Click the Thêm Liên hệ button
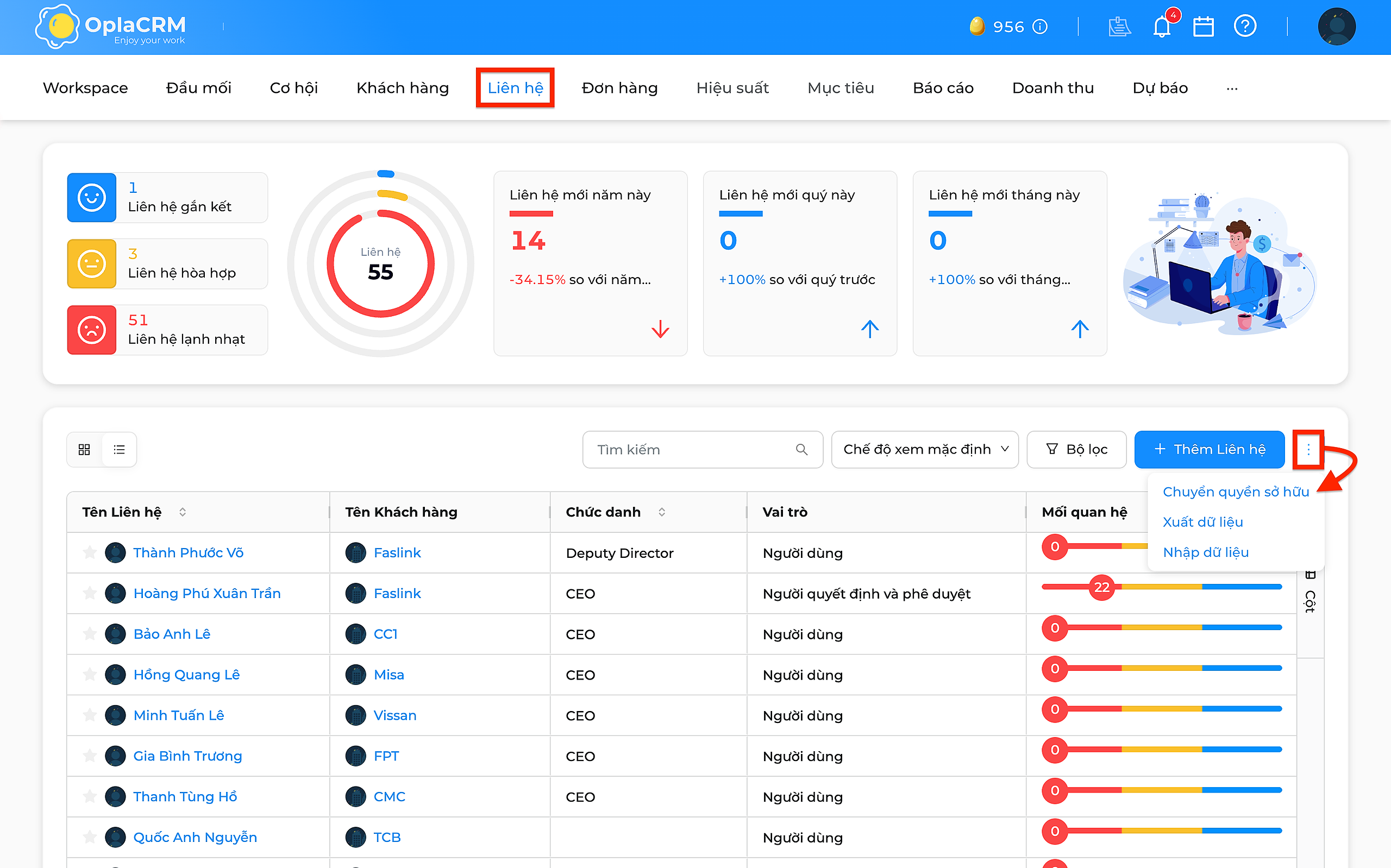The height and width of the screenshot is (868, 1391). point(1209,450)
